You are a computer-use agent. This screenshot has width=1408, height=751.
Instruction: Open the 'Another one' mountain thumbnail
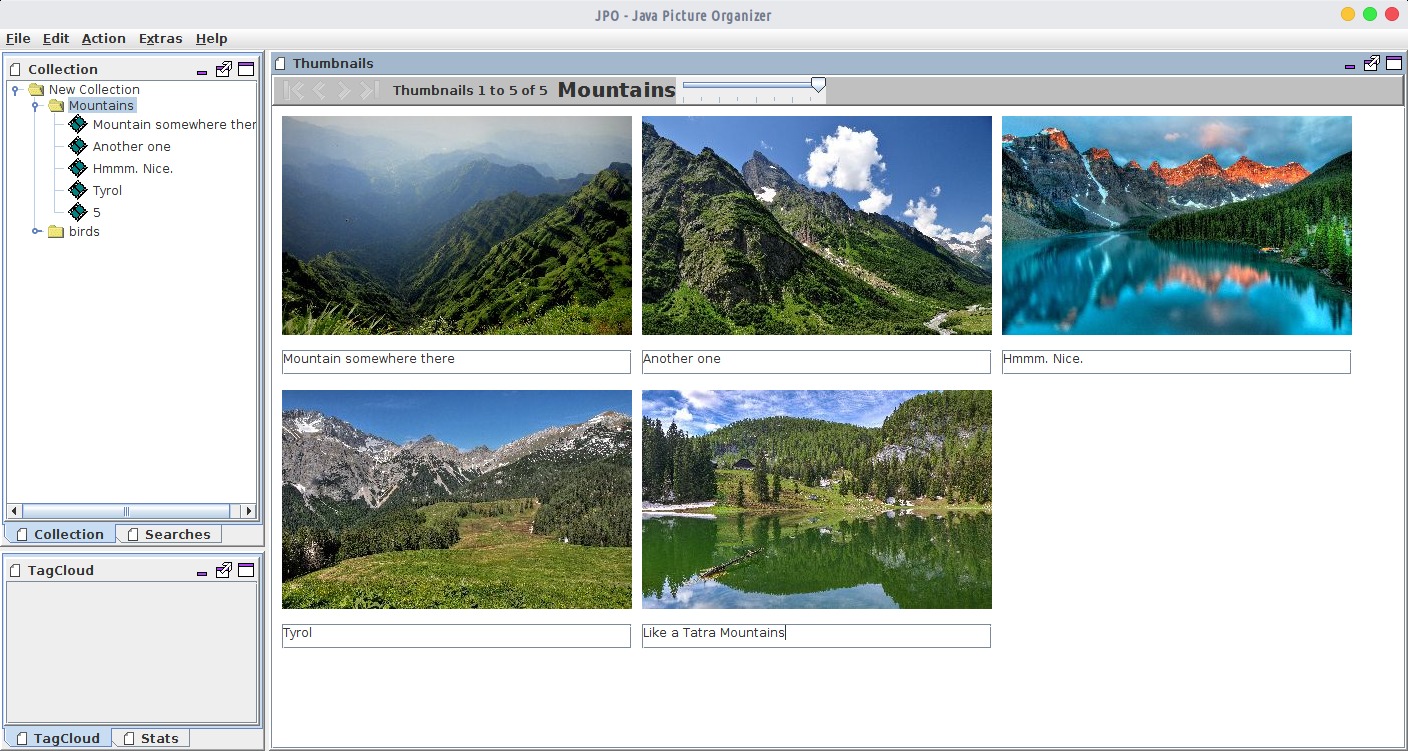817,225
